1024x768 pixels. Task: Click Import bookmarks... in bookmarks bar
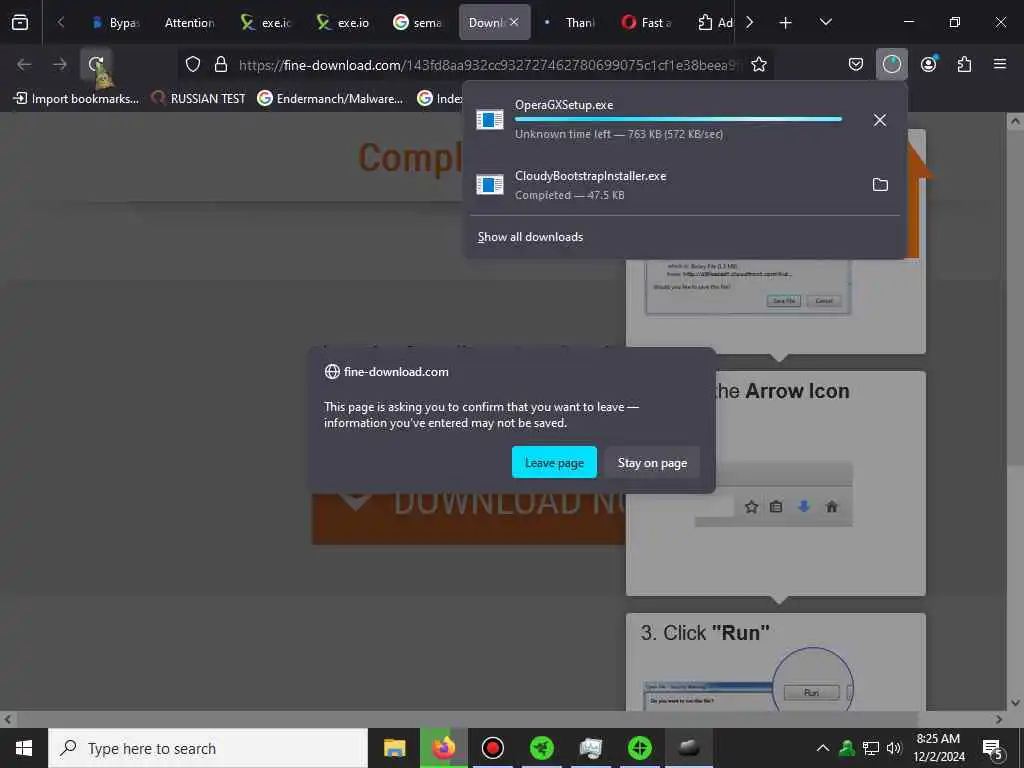76,99
